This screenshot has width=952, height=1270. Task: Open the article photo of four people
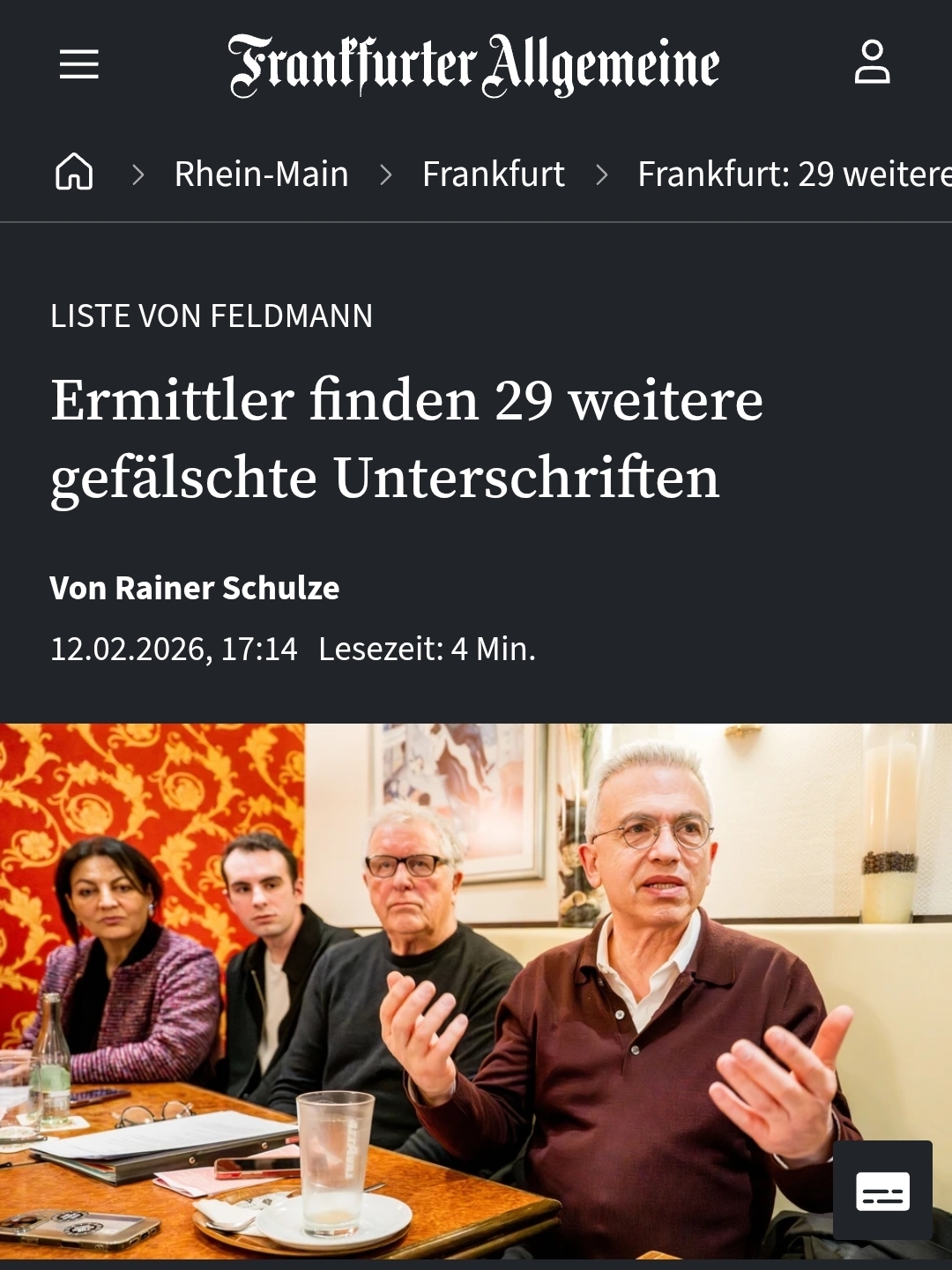pos(476,991)
